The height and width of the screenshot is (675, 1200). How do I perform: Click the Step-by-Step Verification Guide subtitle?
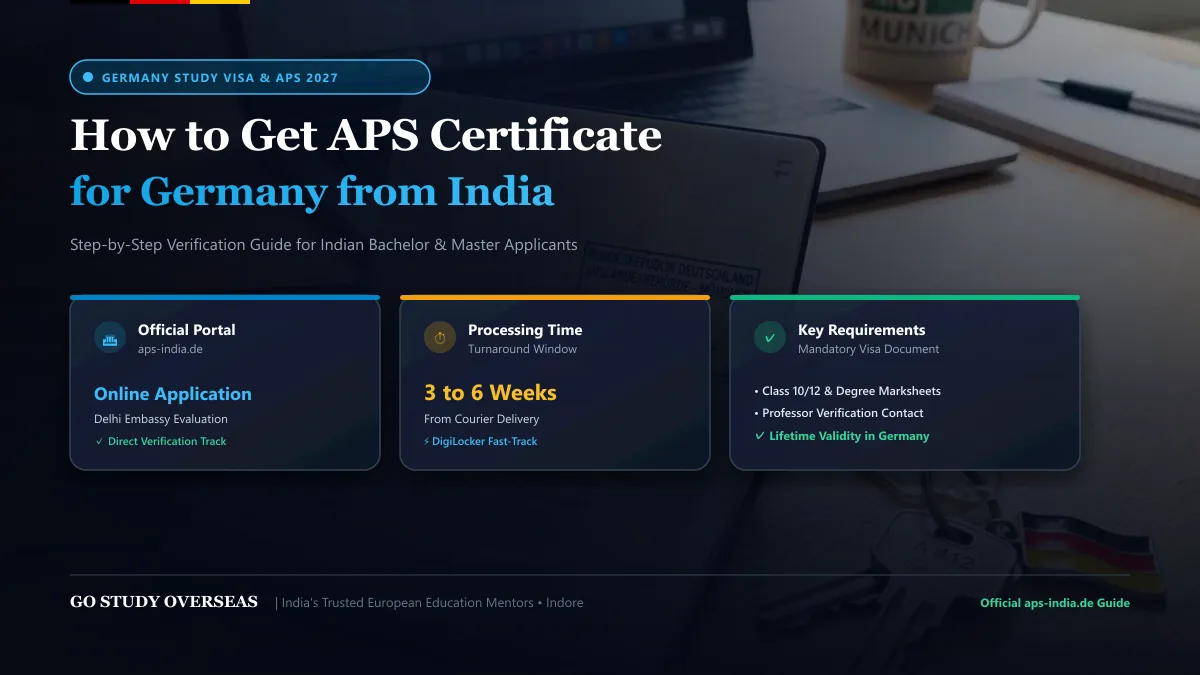324,244
